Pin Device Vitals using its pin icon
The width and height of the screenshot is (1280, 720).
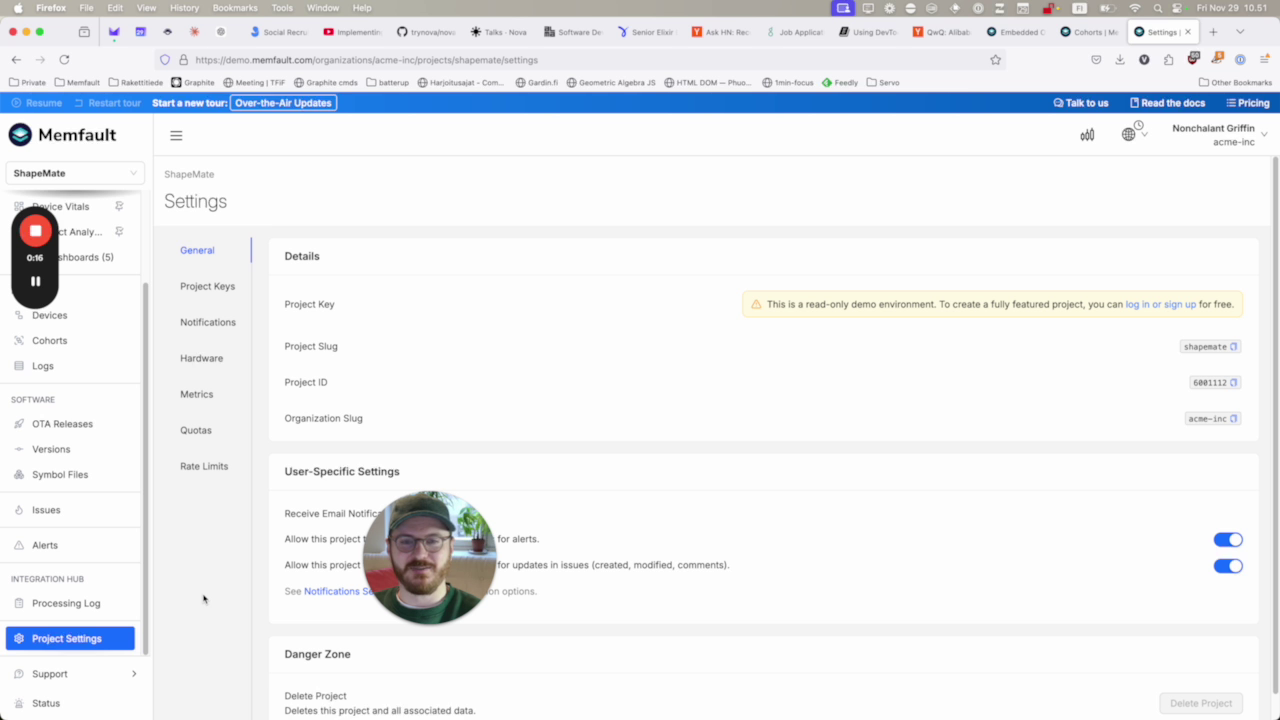[x=118, y=206]
